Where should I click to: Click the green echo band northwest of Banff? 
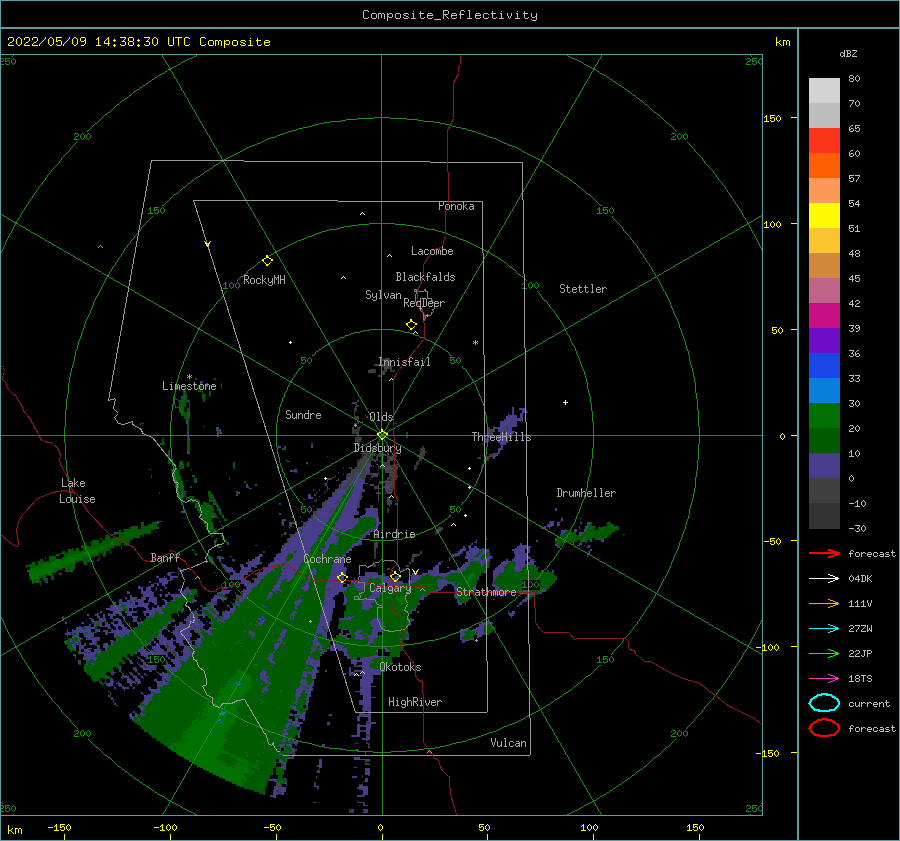point(92,551)
